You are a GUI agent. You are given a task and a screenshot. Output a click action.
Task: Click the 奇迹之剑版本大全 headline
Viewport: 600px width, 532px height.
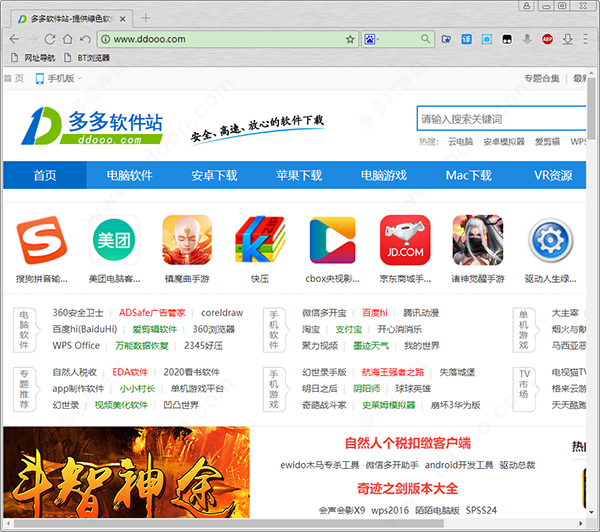[408, 488]
